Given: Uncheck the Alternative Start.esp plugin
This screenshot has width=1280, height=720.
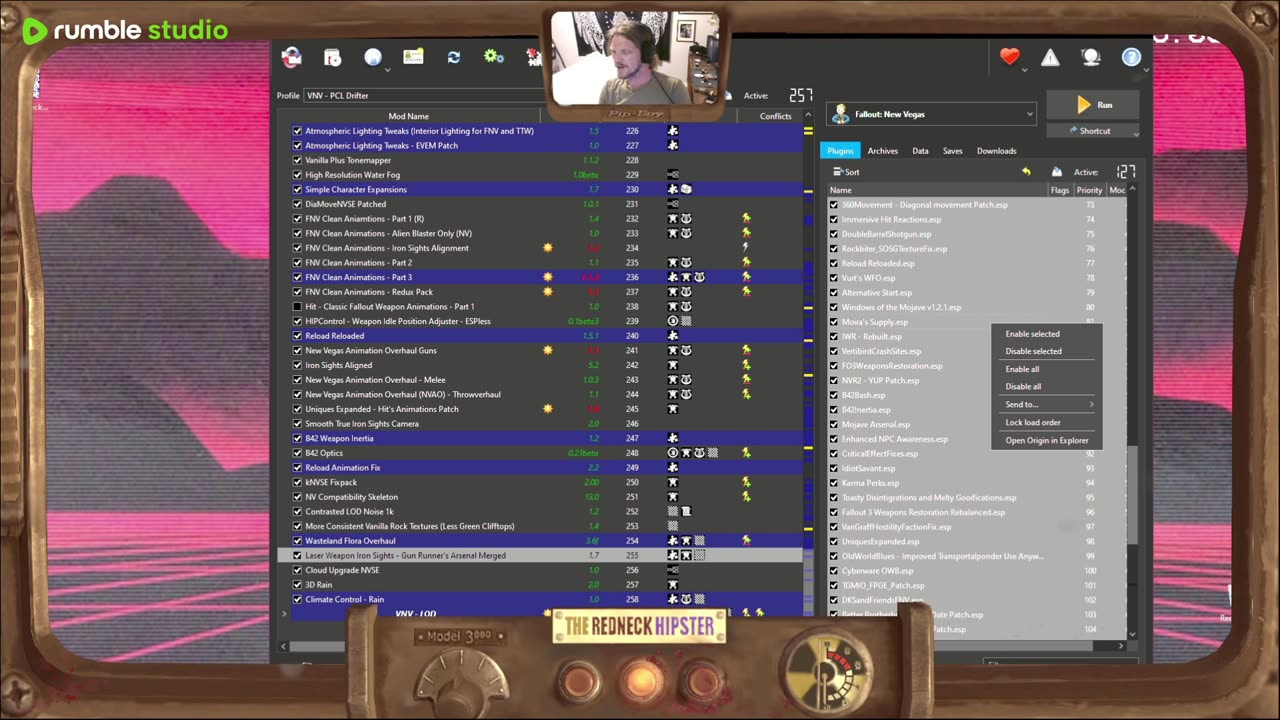Looking at the screenshot, I should 834,293.
